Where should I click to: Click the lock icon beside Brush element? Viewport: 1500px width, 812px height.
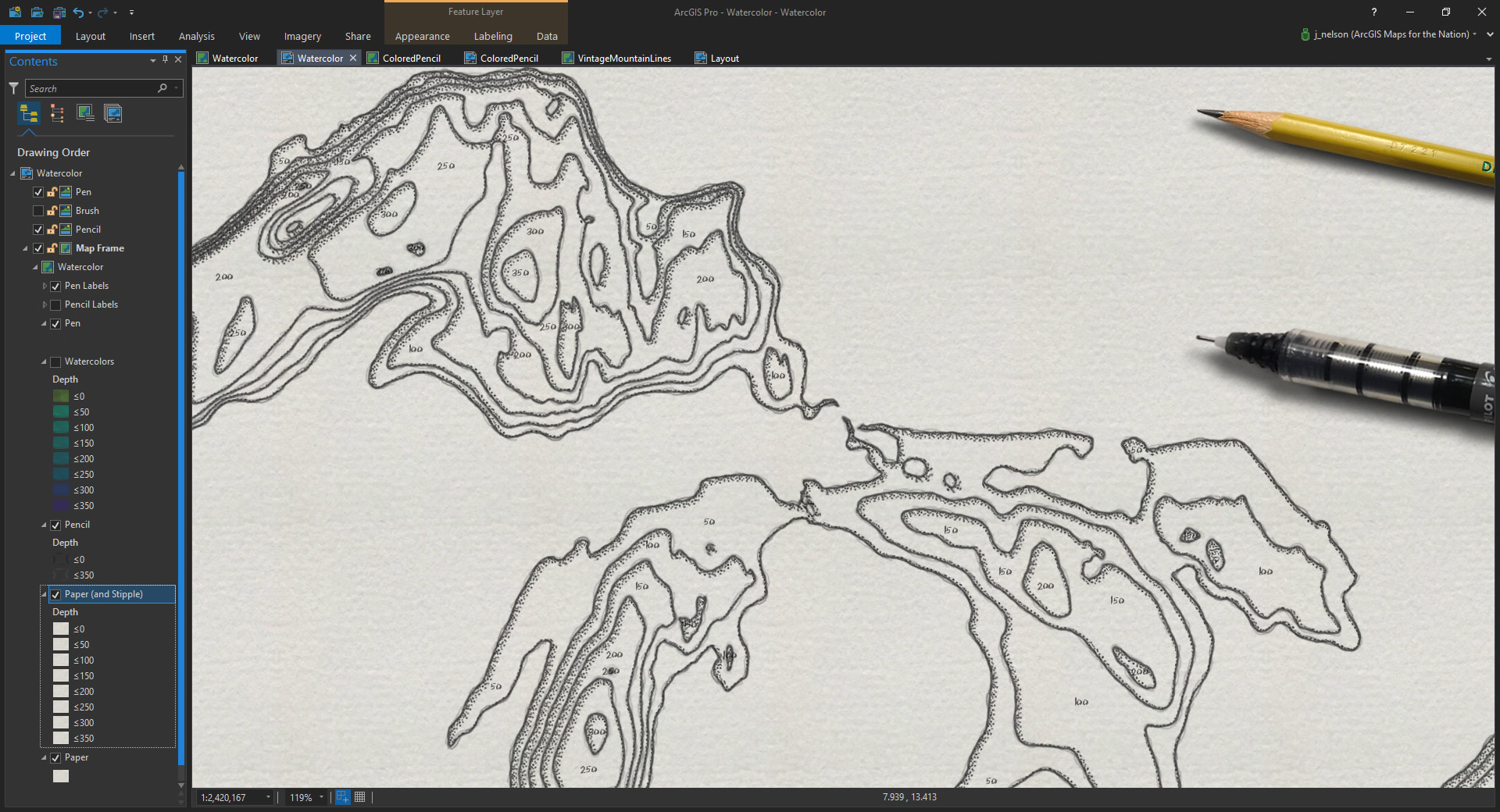[x=52, y=211]
